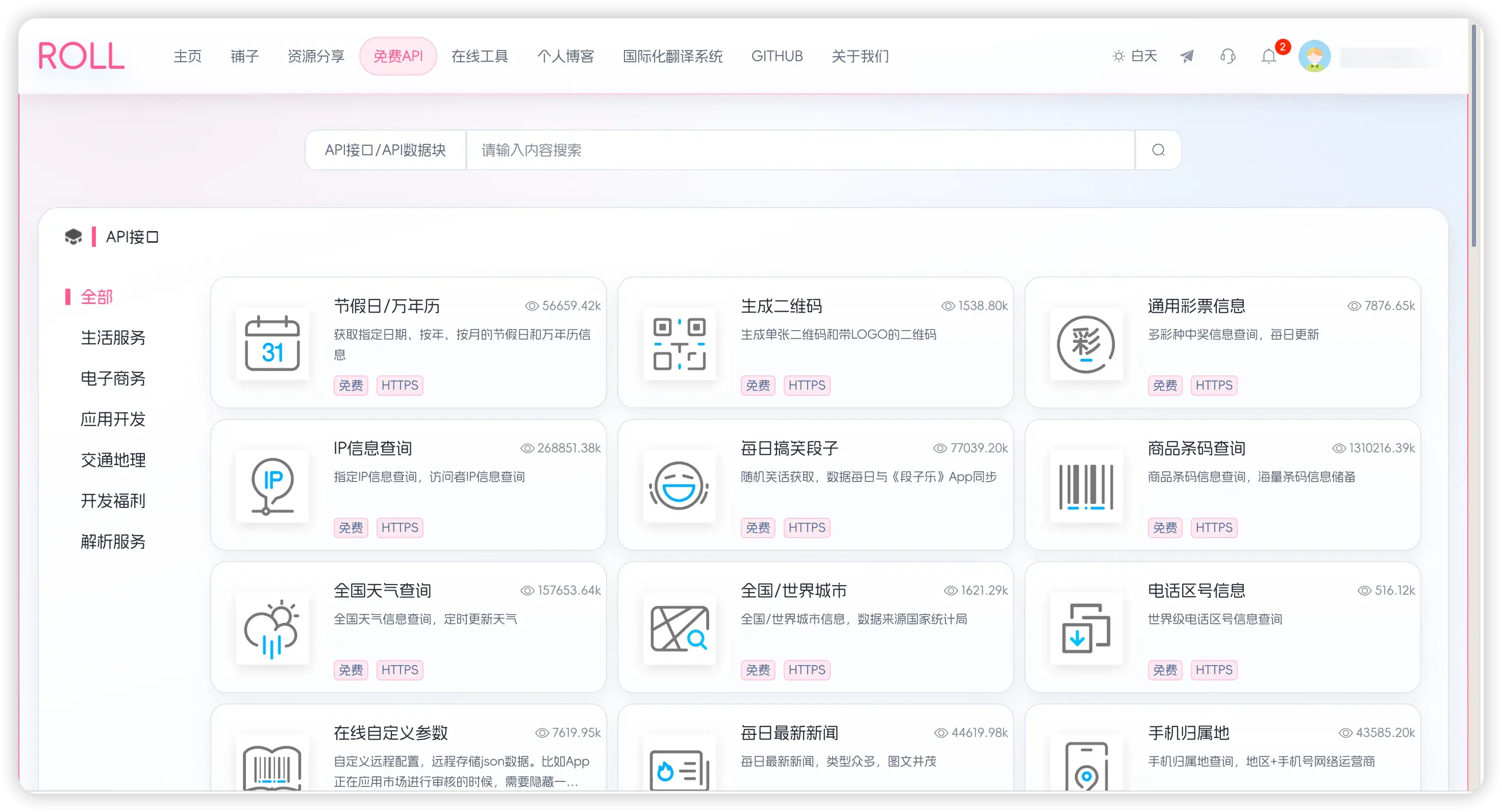This screenshot has width=1502, height=812.
Task: Click the QR code icon for 生成二维码
Action: click(x=679, y=343)
